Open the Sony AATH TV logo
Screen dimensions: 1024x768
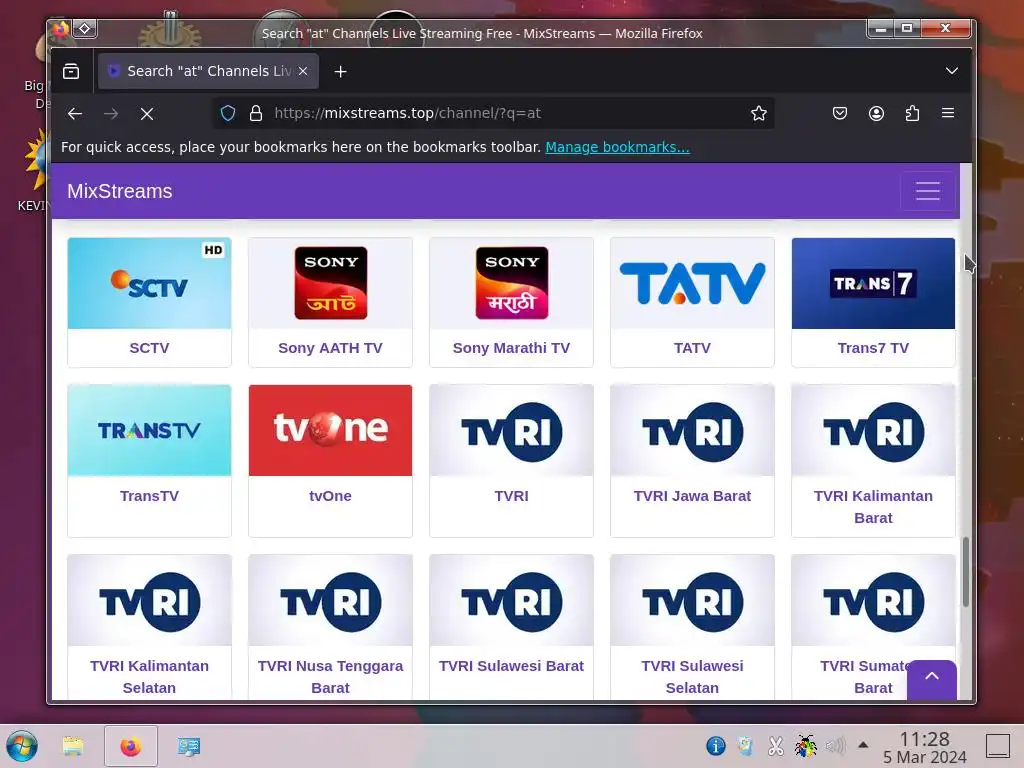click(x=330, y=283)
